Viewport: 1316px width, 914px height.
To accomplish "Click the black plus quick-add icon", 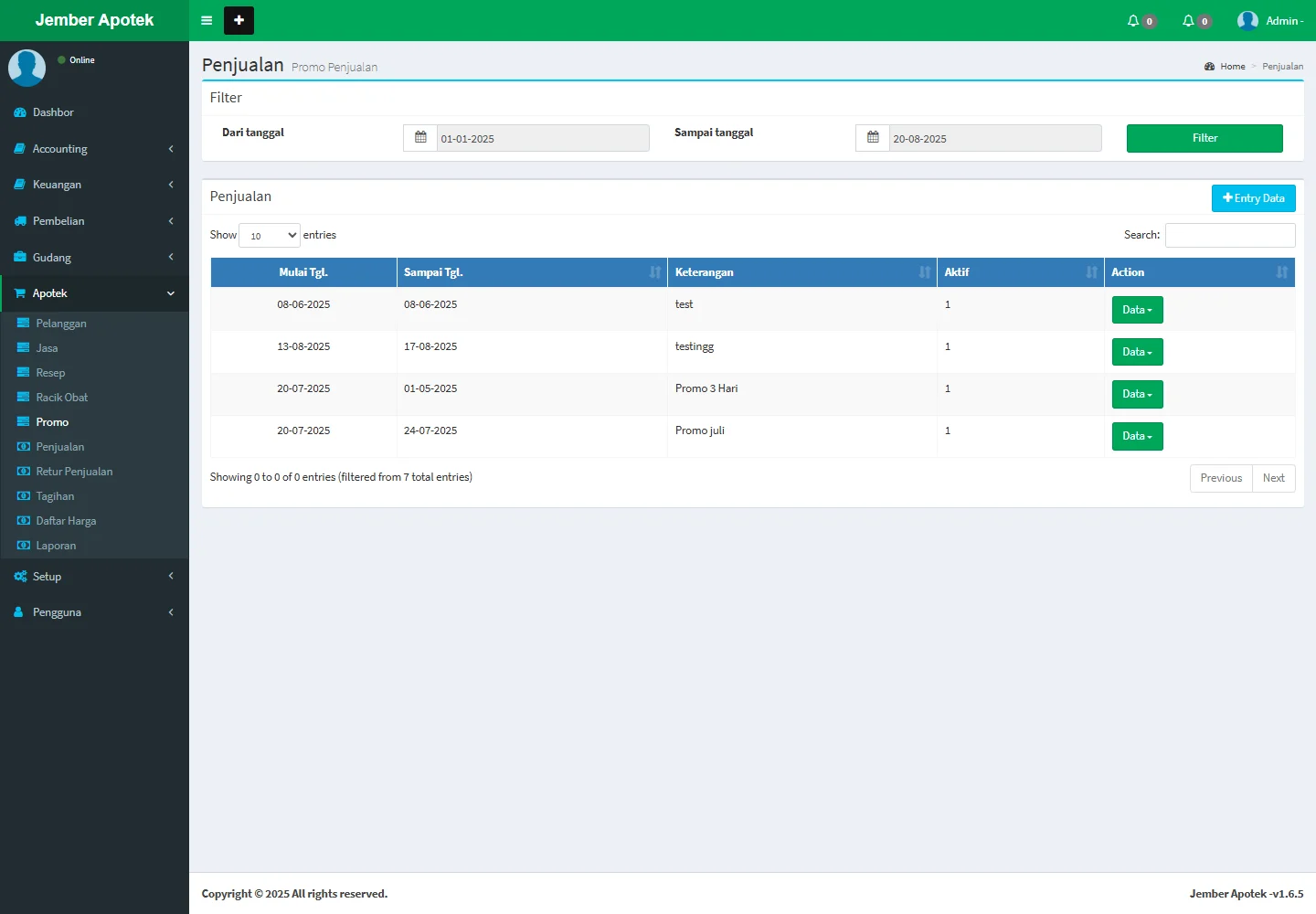I will [x=239, y=20].
